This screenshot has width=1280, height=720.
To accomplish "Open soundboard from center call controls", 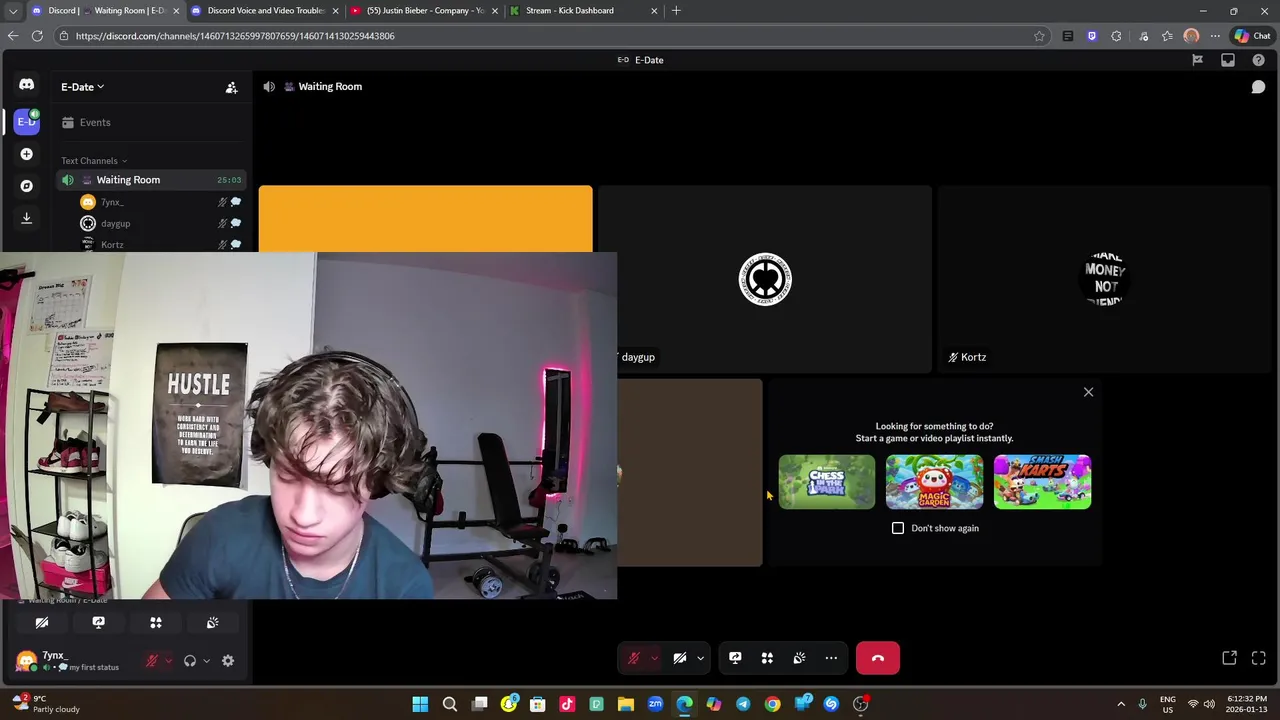I will click(799, 658).
